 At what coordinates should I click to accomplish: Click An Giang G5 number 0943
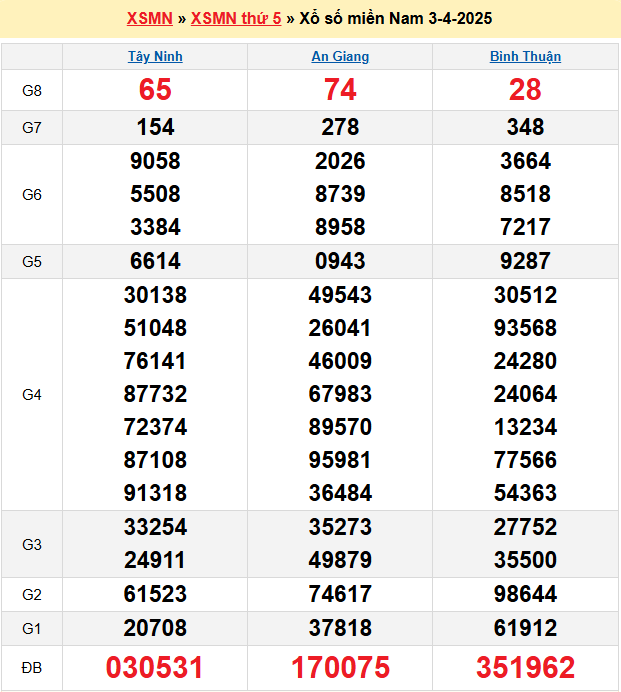click(x=340, y=262)
